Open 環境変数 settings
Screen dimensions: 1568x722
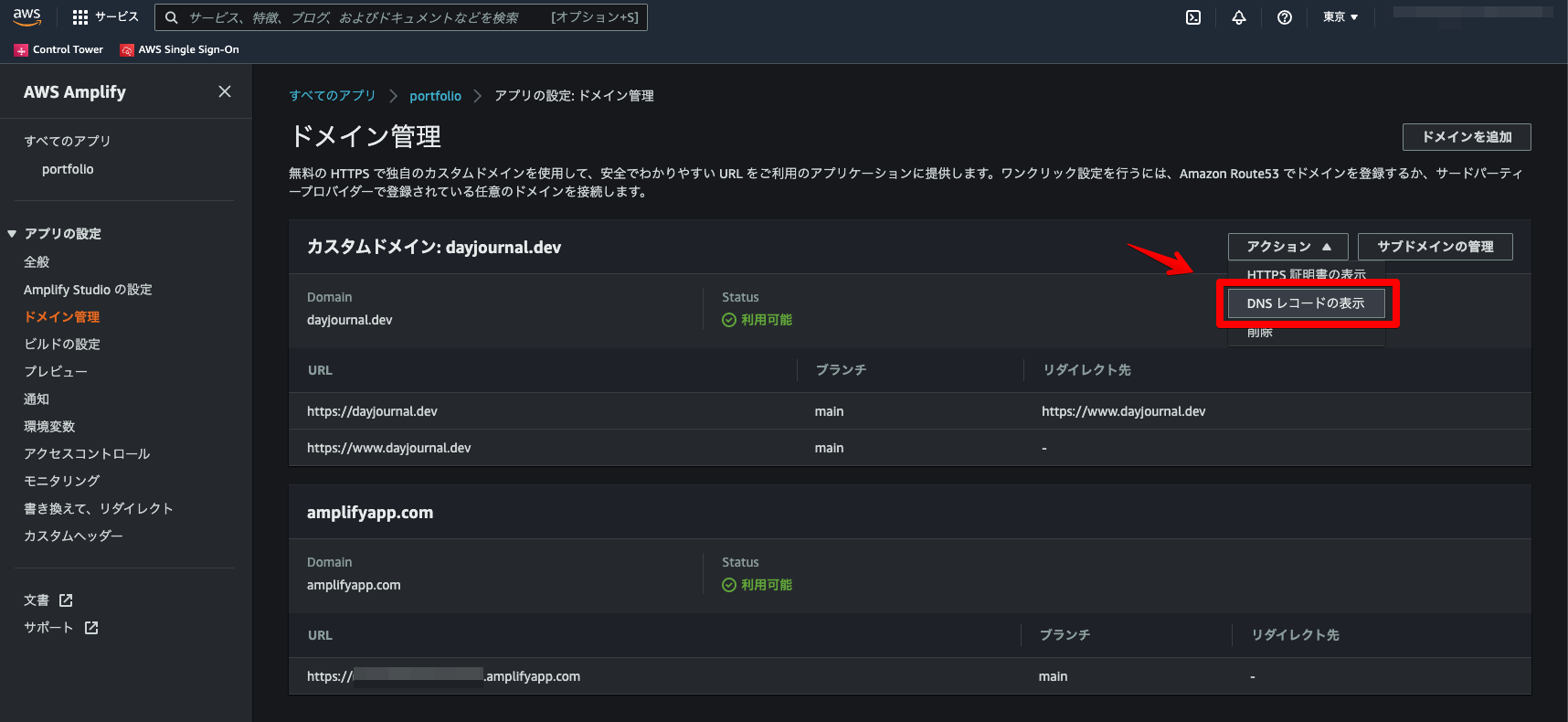click(49, 427)
